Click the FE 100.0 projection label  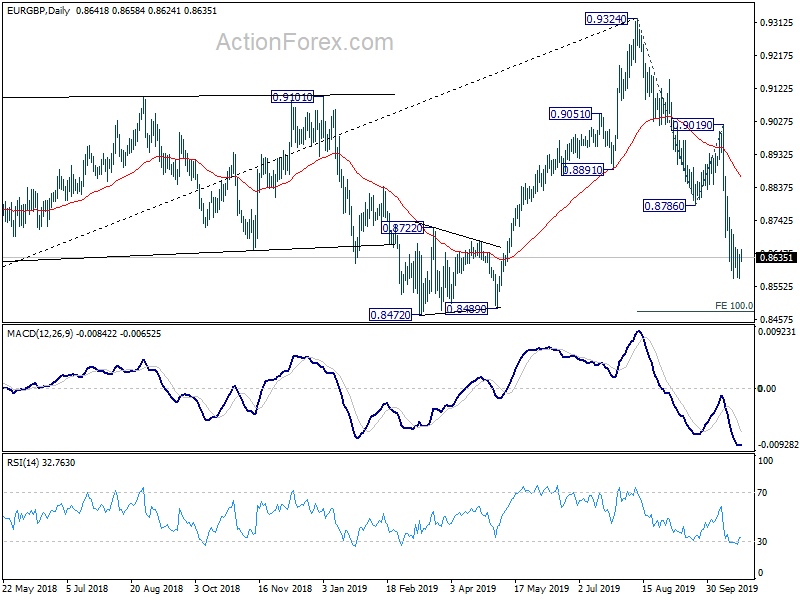[x=734, y=306]
